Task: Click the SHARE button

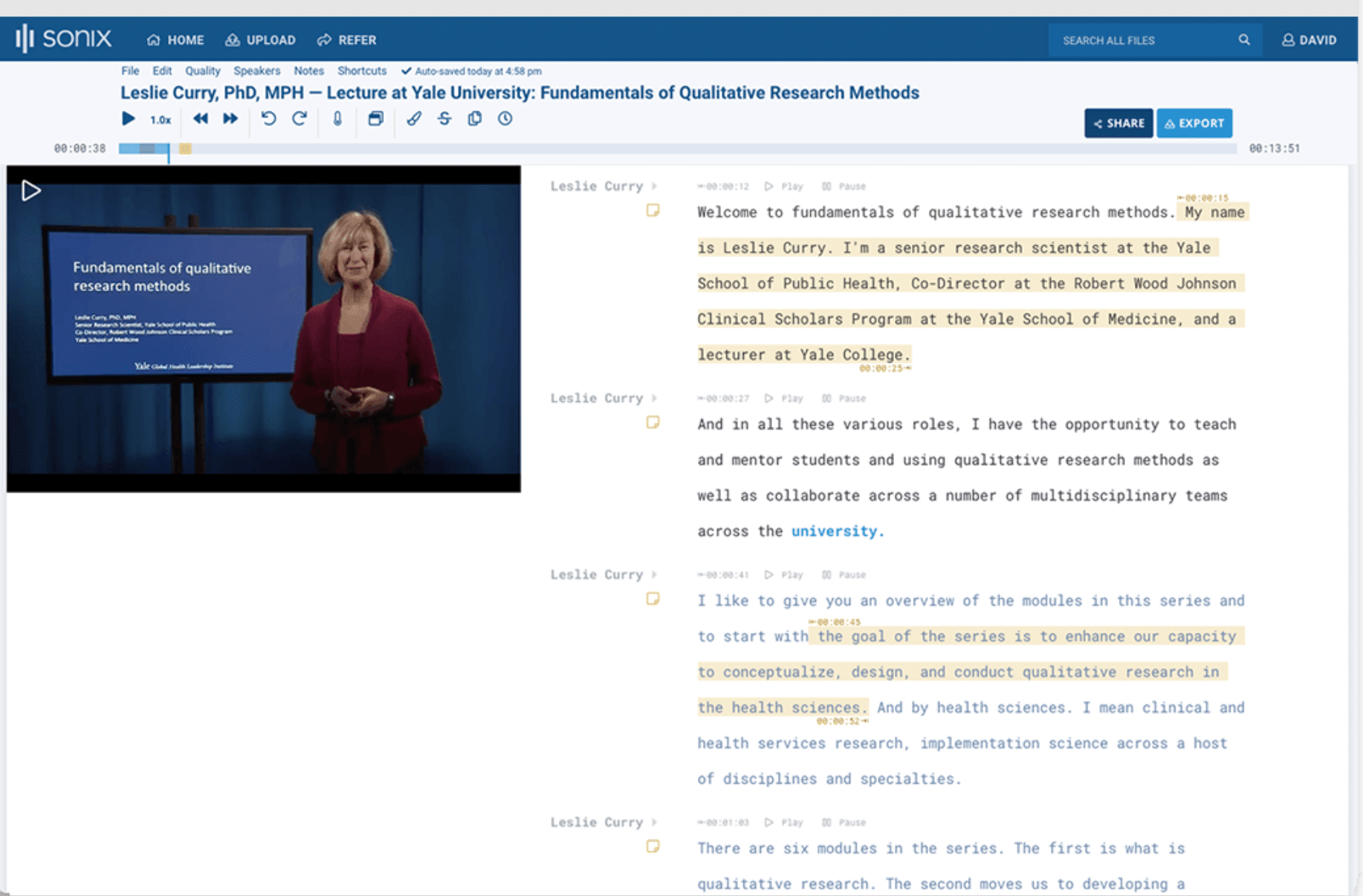Action: (x=1118, y=123)
